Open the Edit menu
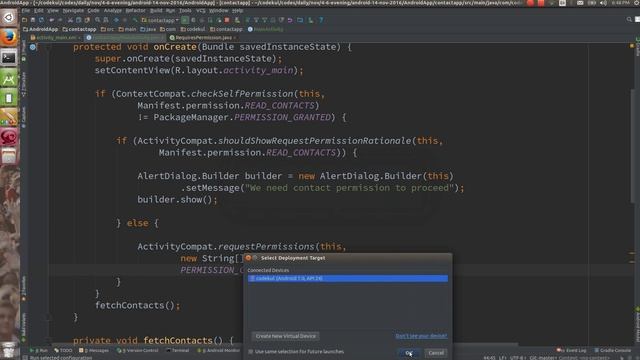The width and height of the screenshot is (640, 360). pos(38,11)
